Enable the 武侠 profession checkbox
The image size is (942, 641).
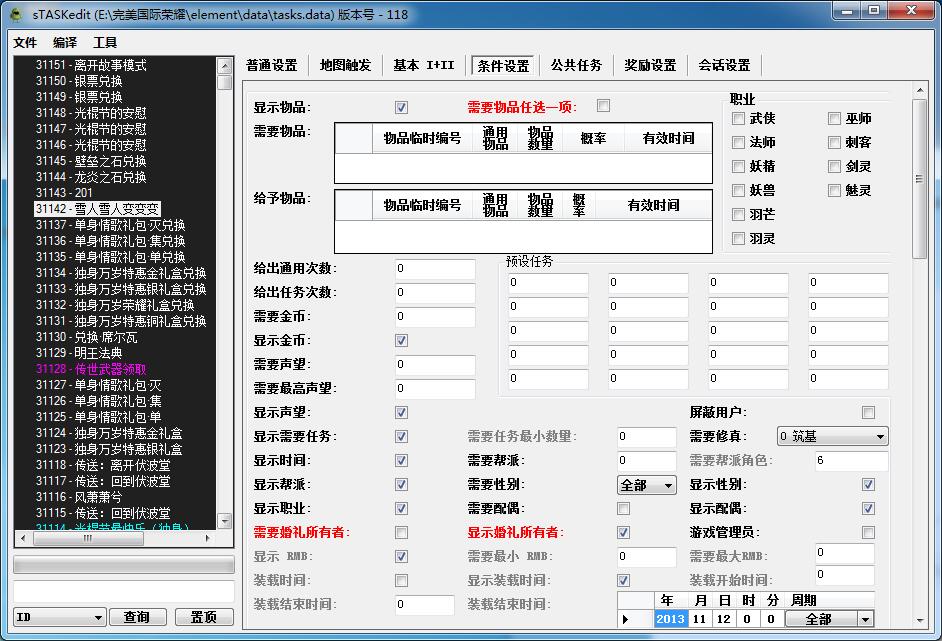pos(739,118)
